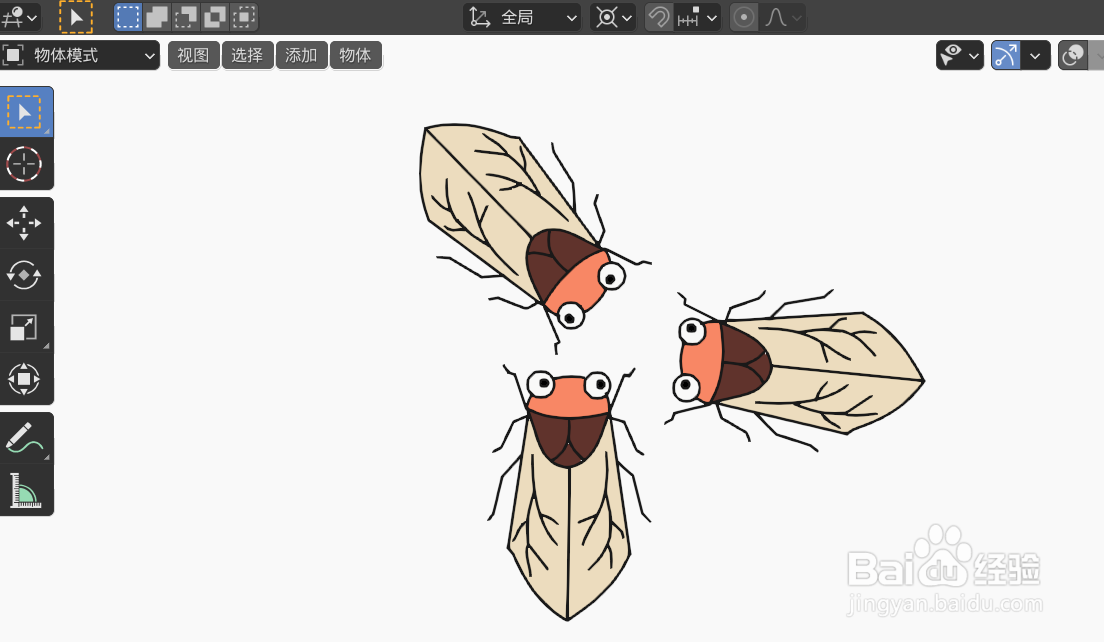The image size is (1104, 642).
Task: Open the gizmo options dropdown arrow
Action: coord(1036,55)
